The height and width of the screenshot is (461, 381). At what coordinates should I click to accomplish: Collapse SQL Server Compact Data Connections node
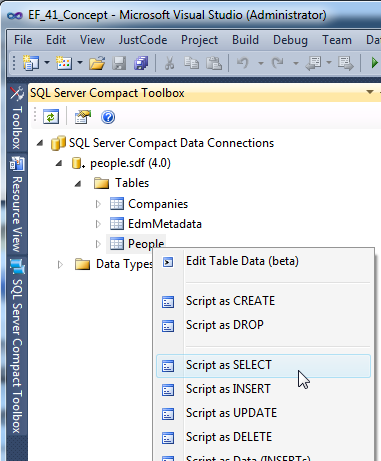40,143
